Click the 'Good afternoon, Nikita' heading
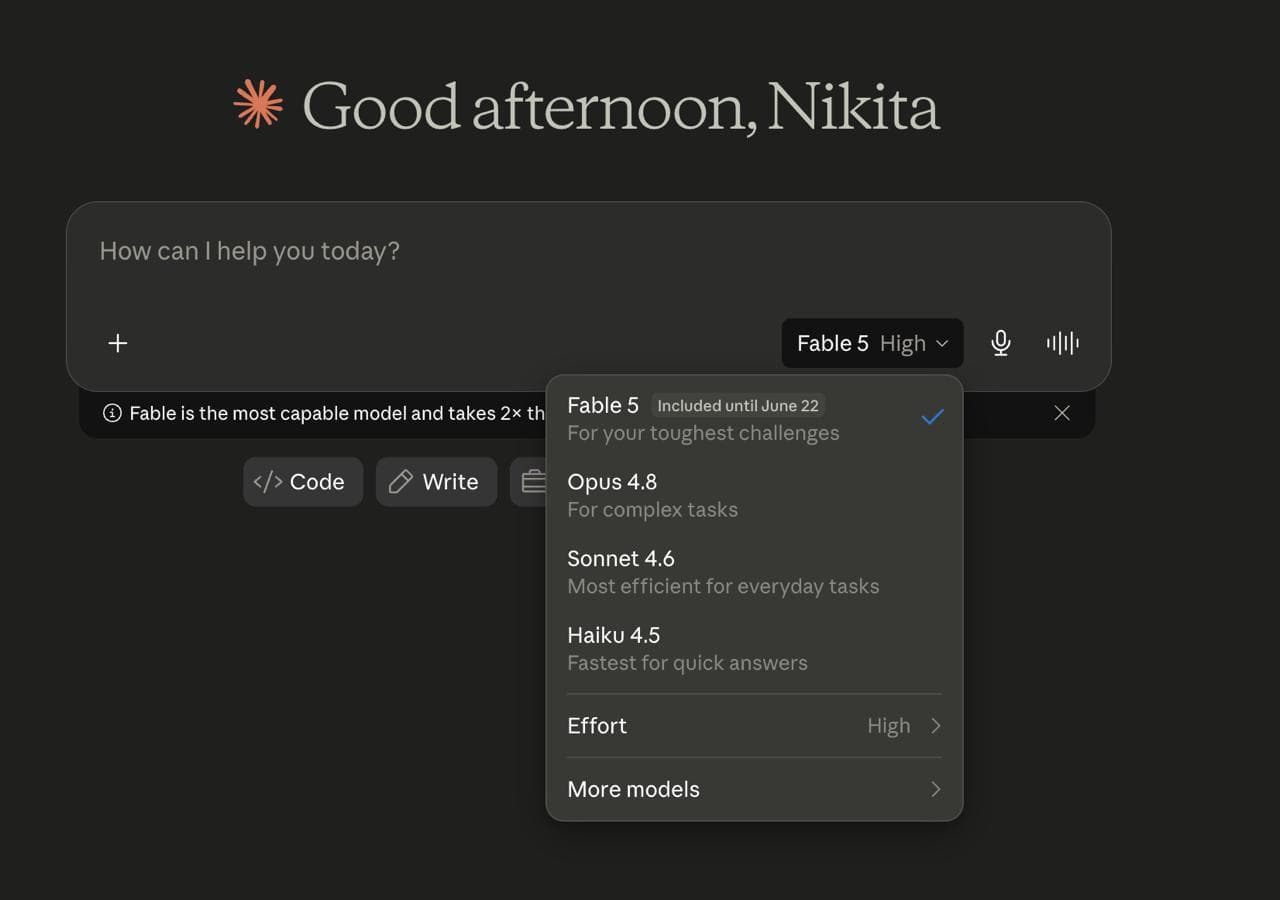Viewport: 1280px width, 900px height. point(621,106)
